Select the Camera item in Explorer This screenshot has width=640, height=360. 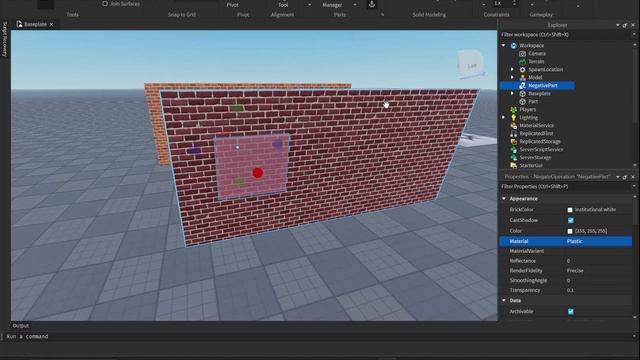pos(537,53)
